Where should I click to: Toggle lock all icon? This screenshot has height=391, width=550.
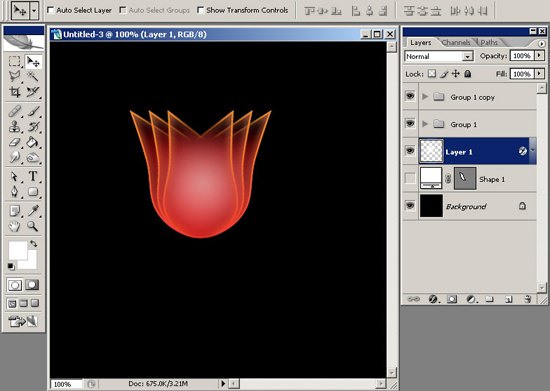(468, 74)
